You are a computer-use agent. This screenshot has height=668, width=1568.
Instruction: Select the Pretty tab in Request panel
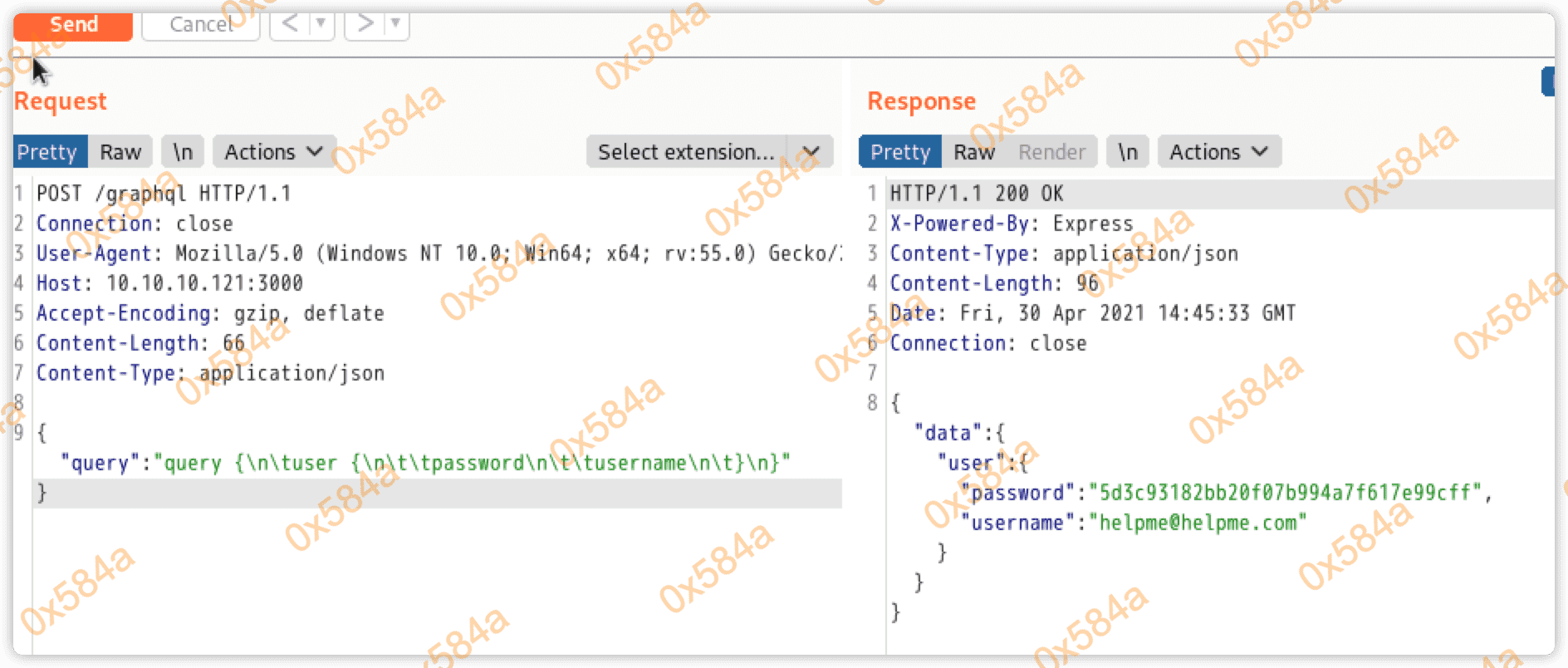pos(47,152)
